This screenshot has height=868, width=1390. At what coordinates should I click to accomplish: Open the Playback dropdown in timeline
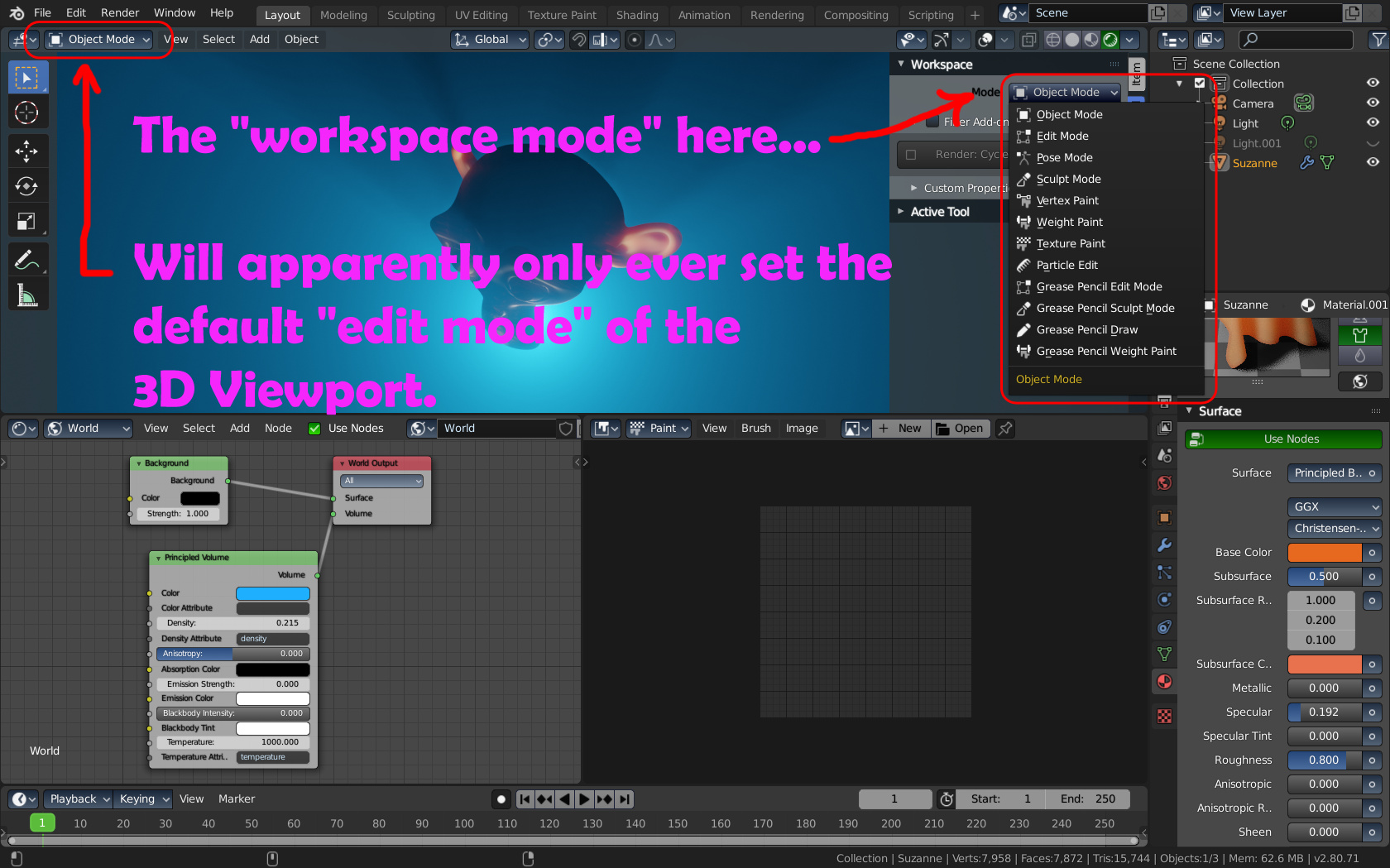coord(78,799)
